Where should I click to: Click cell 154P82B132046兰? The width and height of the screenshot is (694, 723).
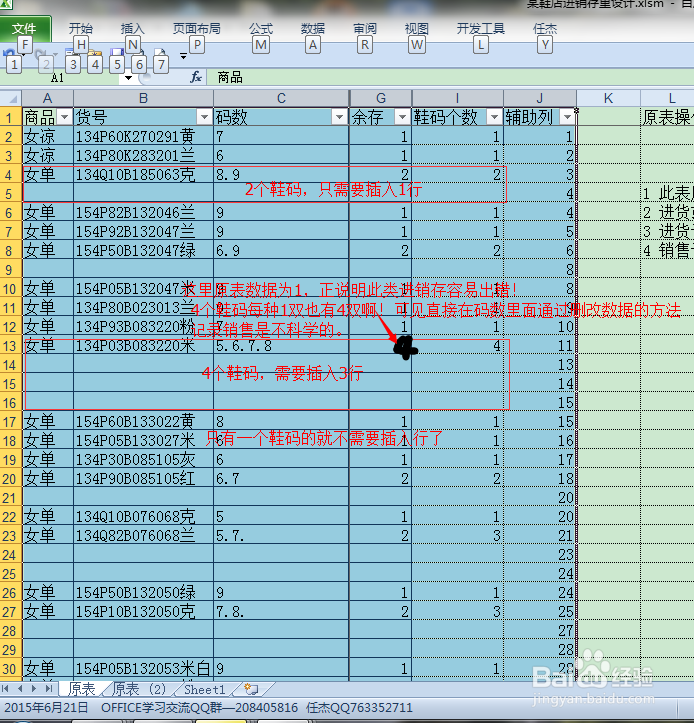tap(143, 213)
